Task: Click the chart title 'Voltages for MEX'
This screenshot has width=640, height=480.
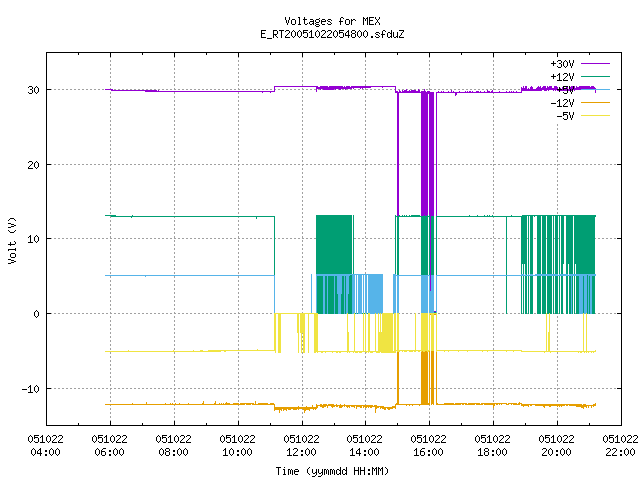Action: coord(332,21)
